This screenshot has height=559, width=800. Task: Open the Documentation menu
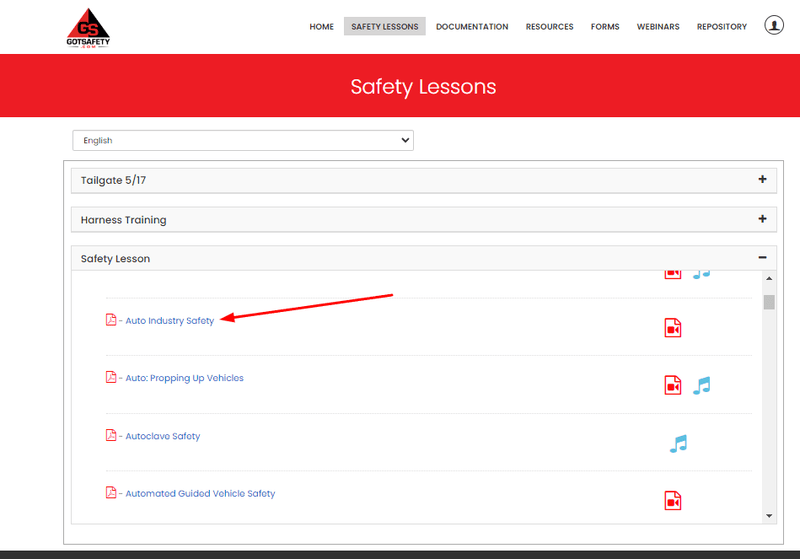click(x=472, y=27)
